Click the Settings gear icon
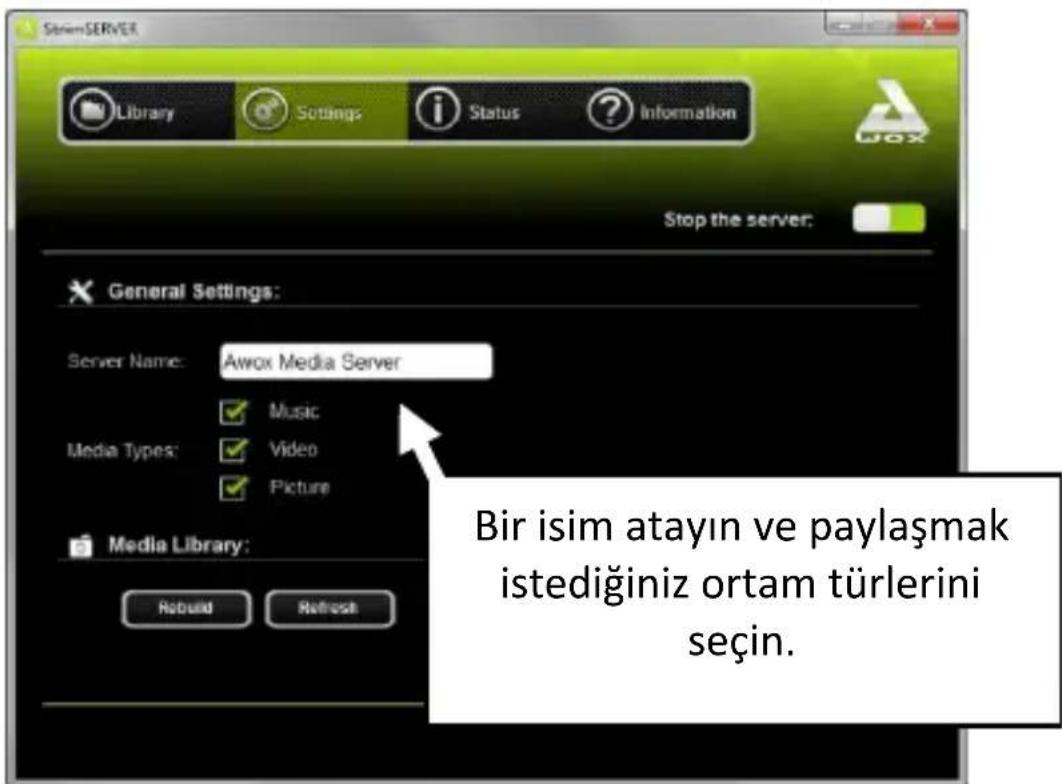Viewport: 1062px width, 784px height. point(265,110)
